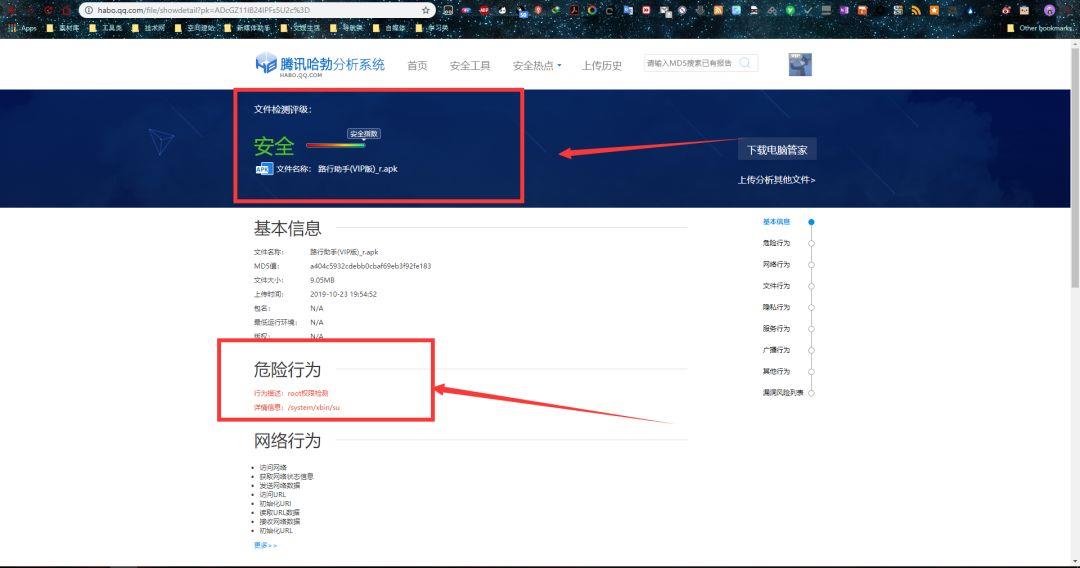Click the Tencent Habo logo

319,64
